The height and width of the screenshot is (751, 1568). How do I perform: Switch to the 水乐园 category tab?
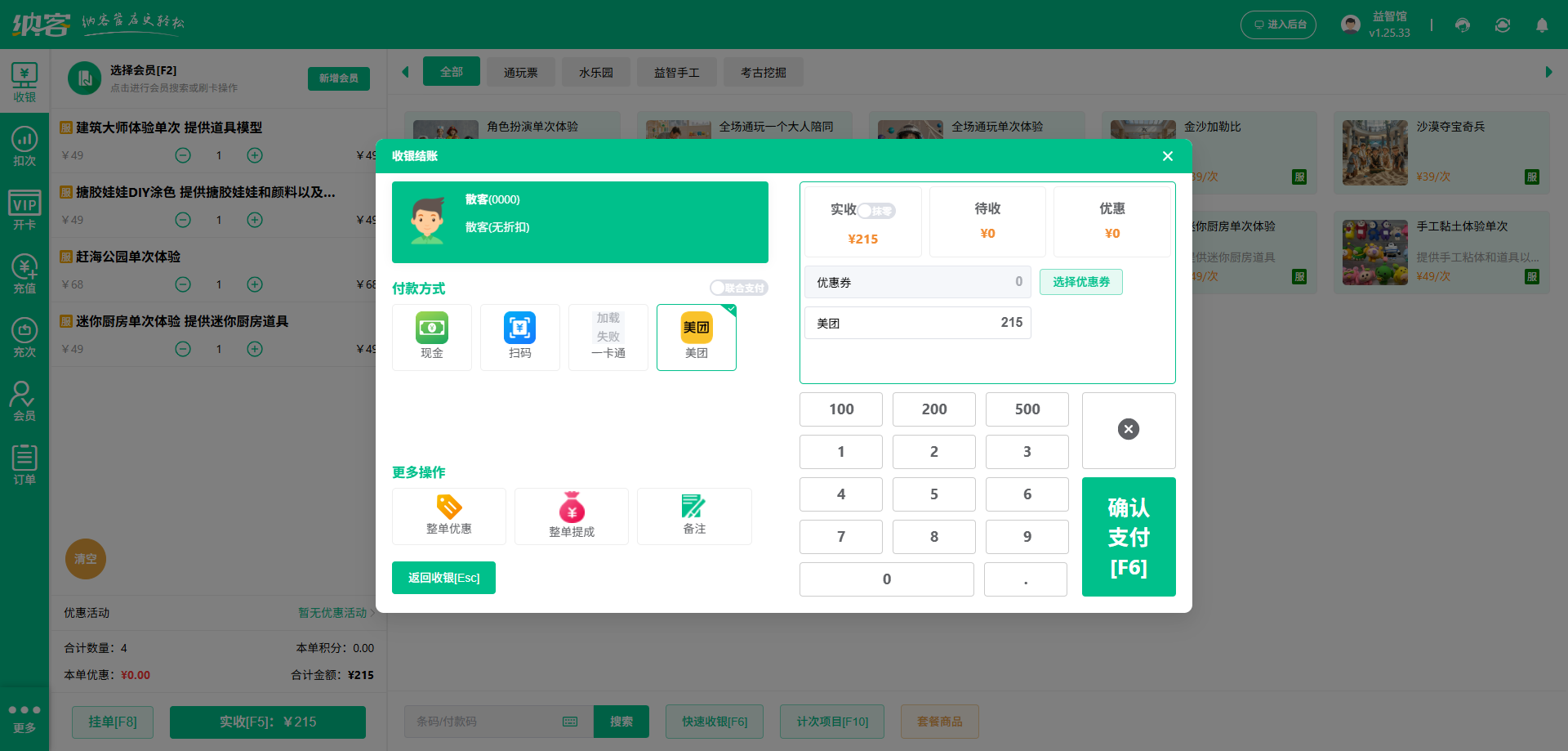tap(595, 72)
